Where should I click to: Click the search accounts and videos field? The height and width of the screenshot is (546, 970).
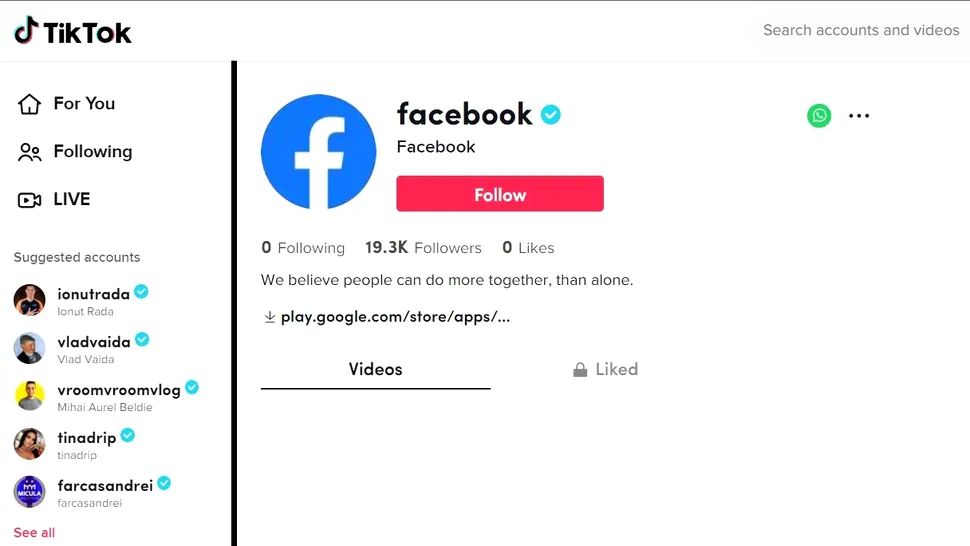(860, 31)
